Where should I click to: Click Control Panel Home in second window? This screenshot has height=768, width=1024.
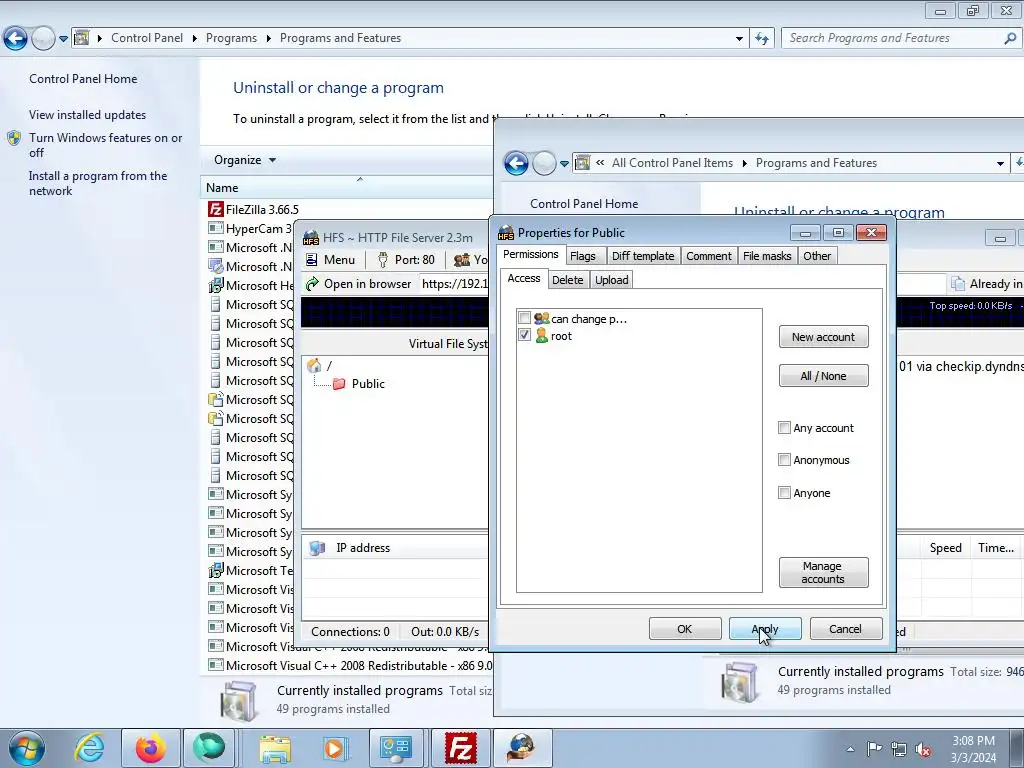pyautogui.click(x=584, y=204)
